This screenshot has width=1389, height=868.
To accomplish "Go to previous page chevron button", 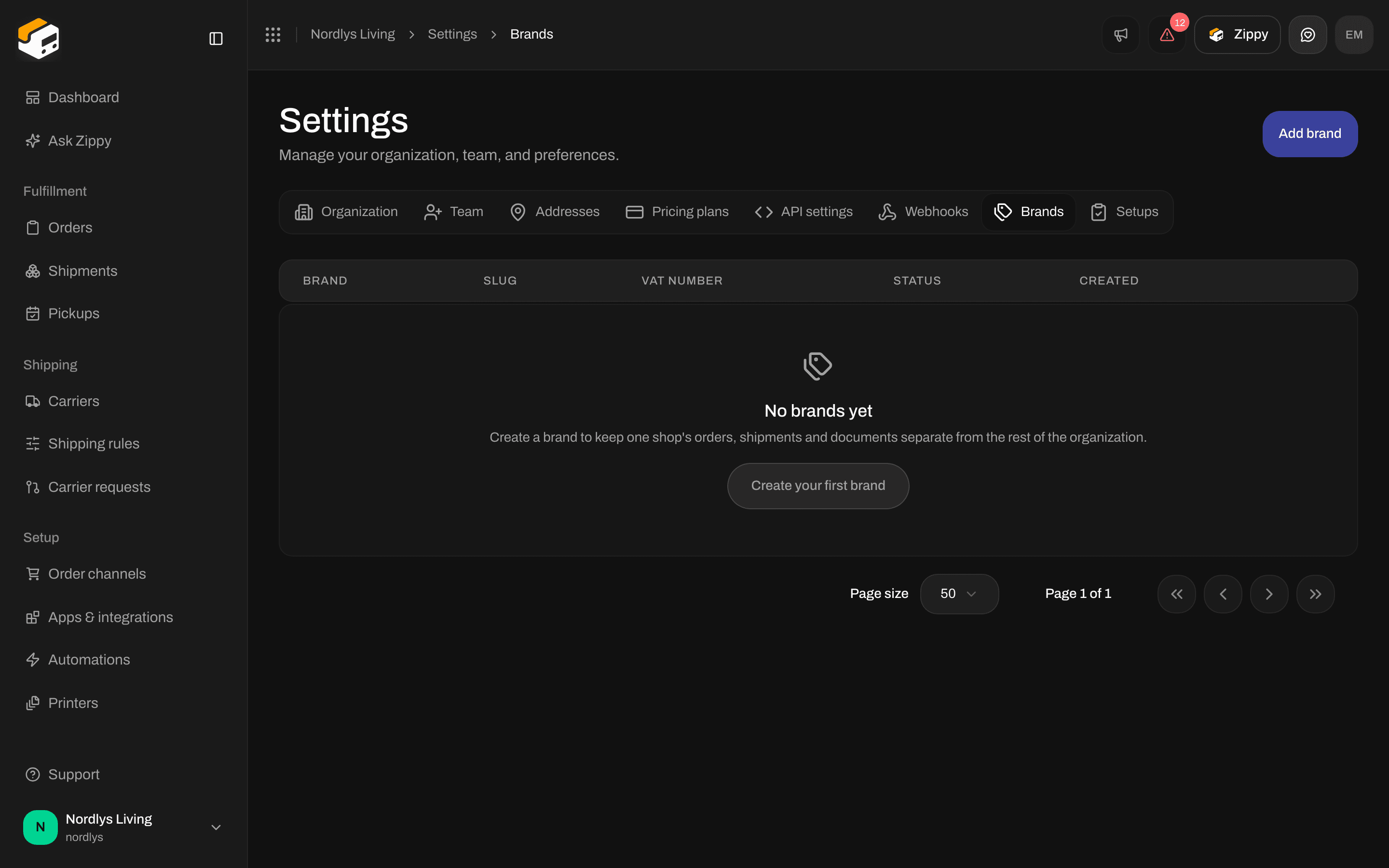I will click(1223, 594).
